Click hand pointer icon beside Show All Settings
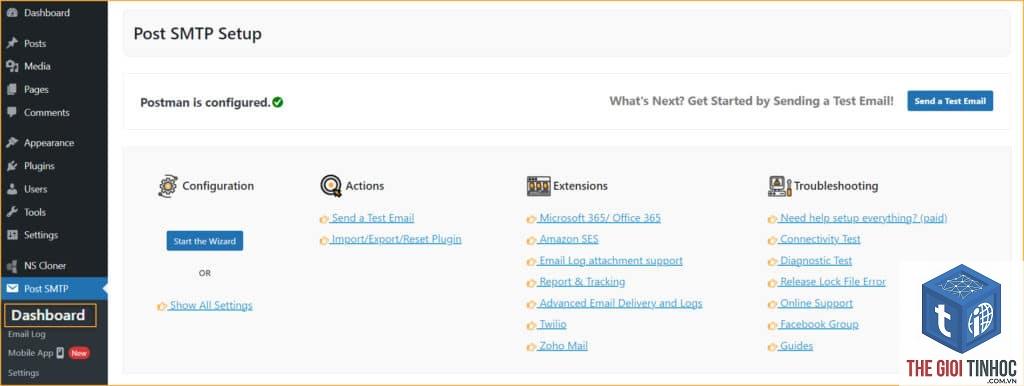 click(x=161, y=306)
